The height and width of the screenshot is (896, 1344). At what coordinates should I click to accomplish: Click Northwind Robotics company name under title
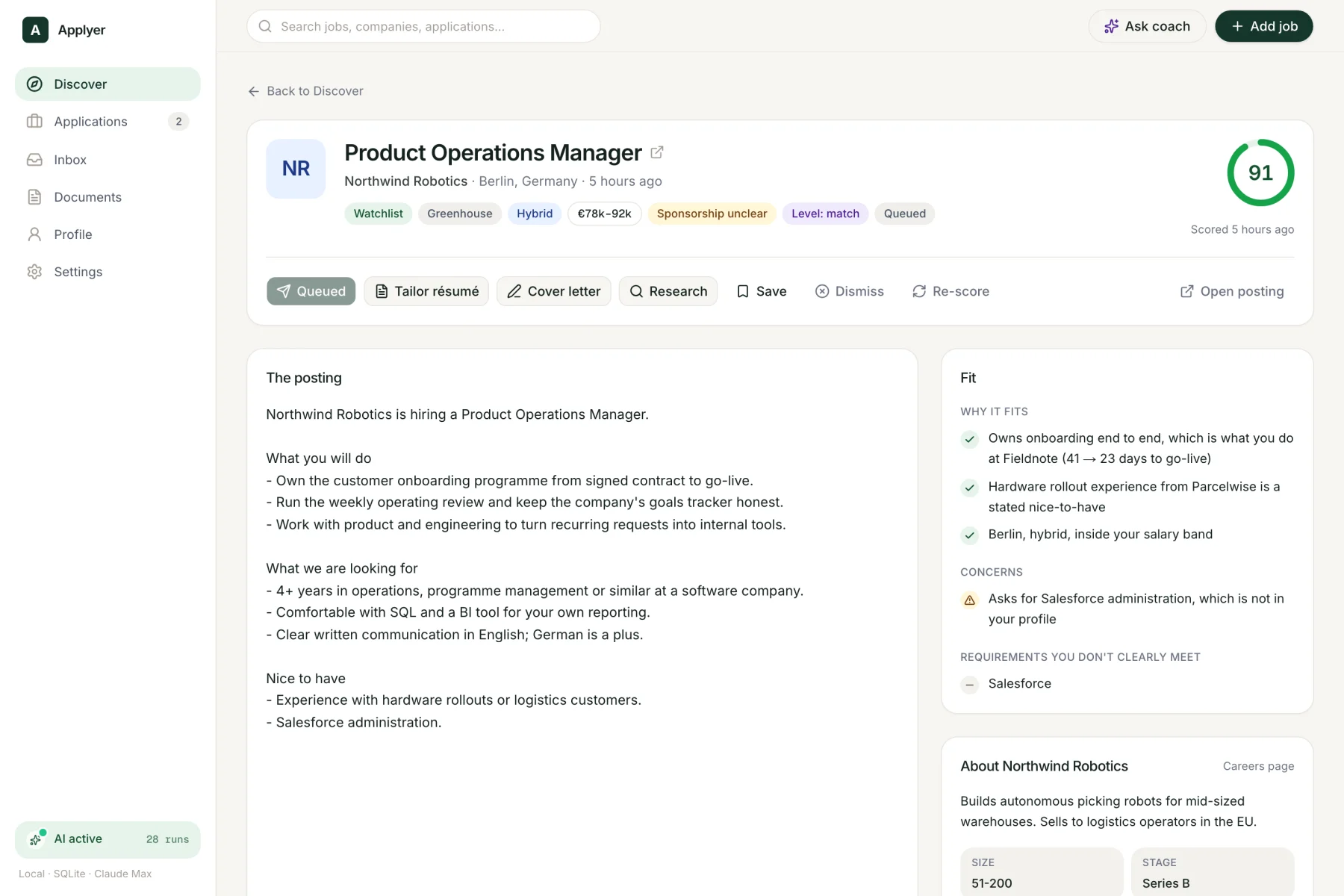pos(405,181)
